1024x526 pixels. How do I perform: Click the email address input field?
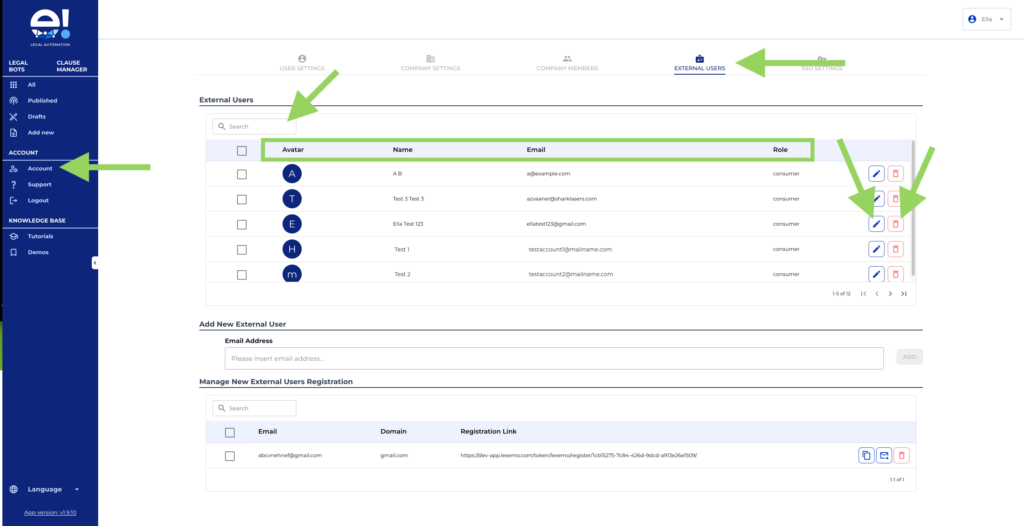click(x=554, y=358)
